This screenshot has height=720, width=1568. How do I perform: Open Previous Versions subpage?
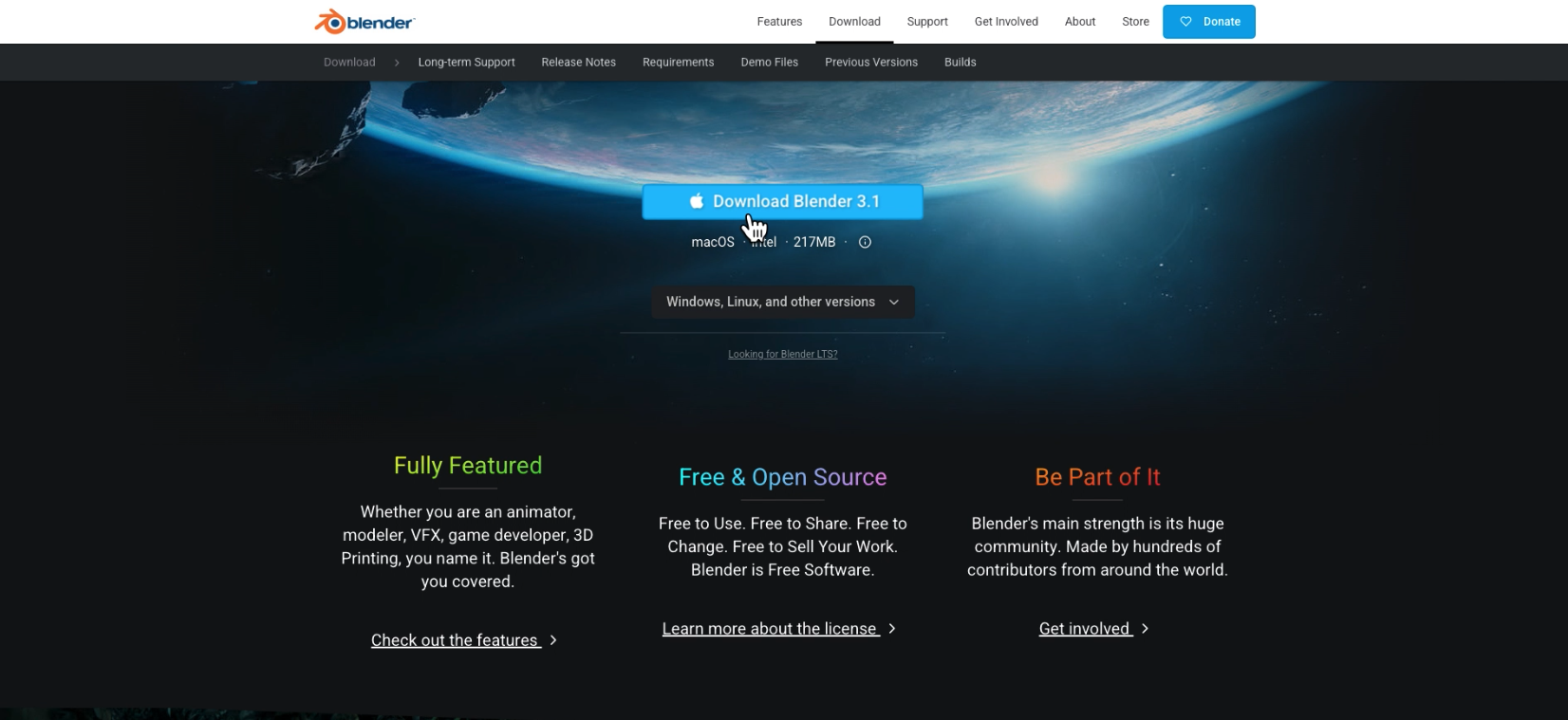tap(871, 63)
